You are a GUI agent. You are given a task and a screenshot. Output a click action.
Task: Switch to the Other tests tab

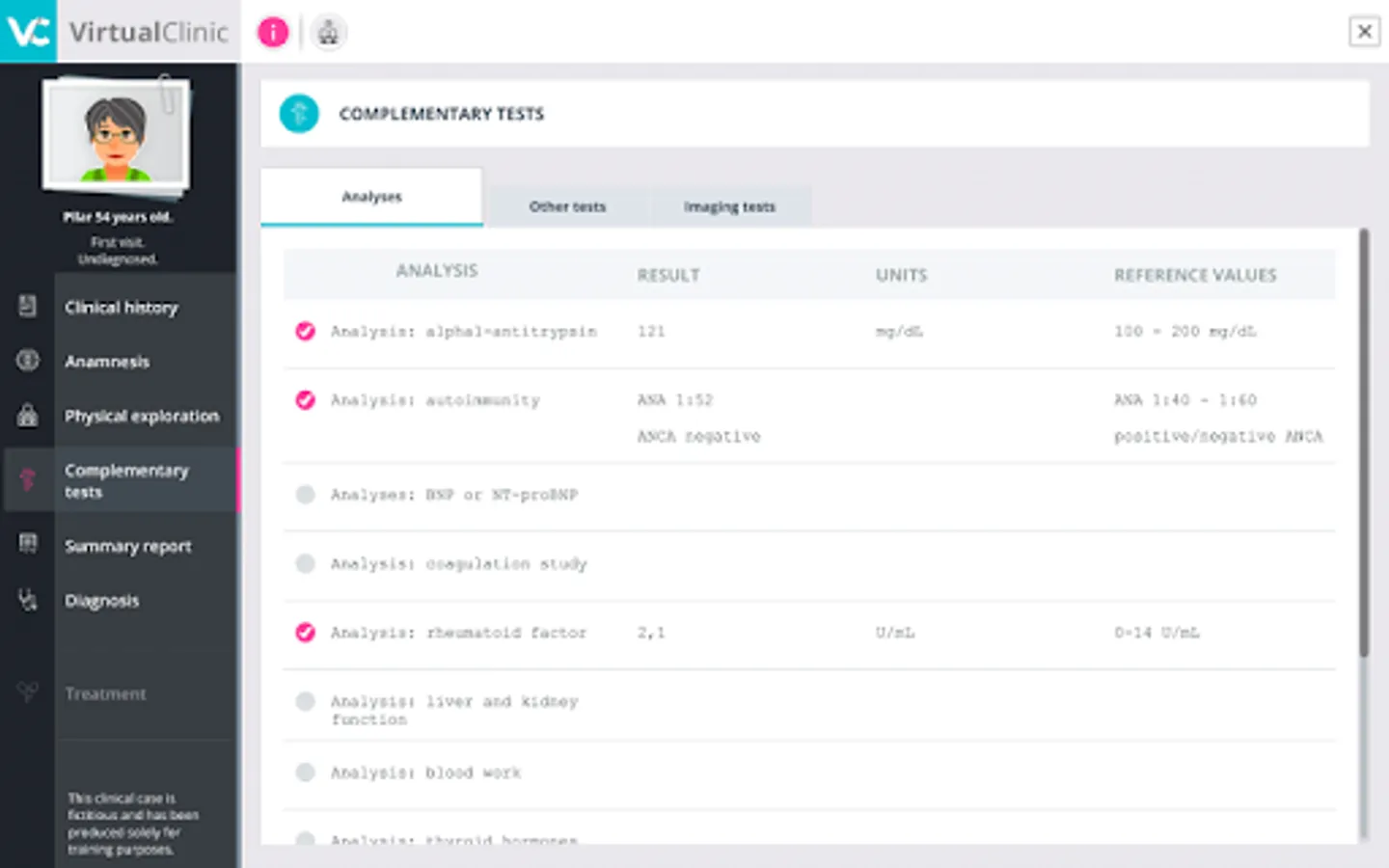(x=567, y=206)
